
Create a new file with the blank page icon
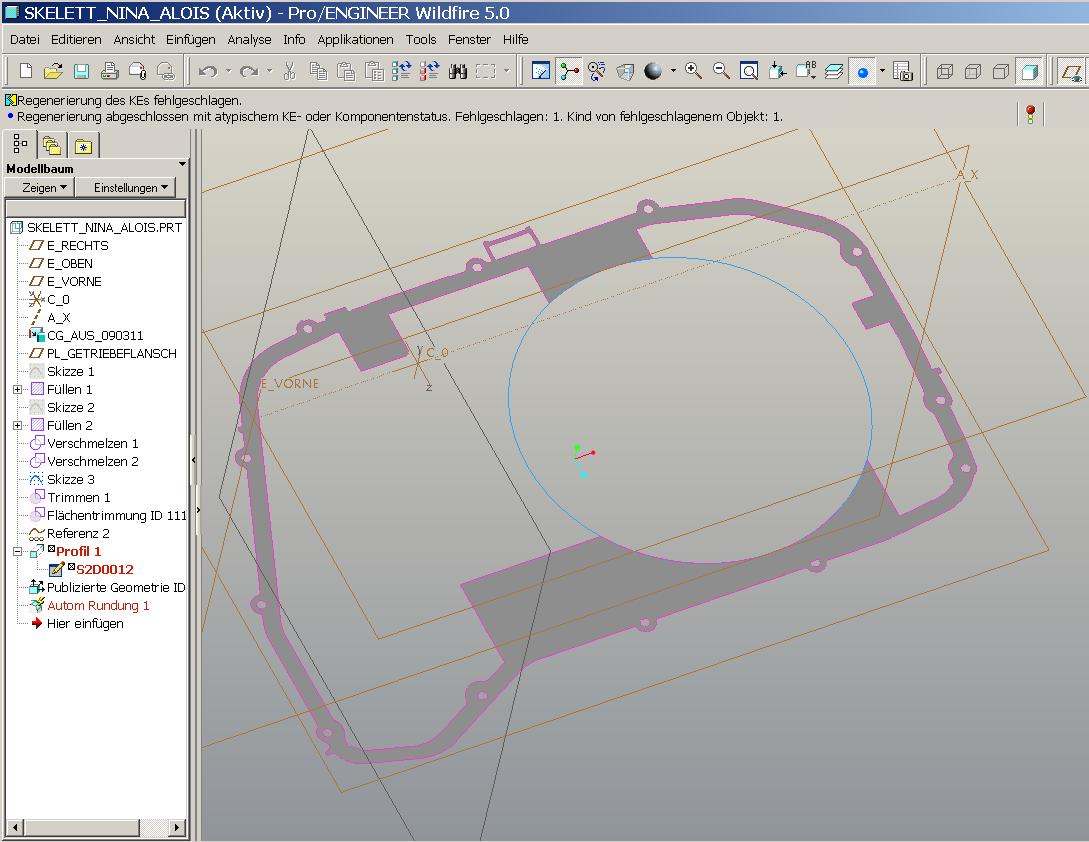26,71
